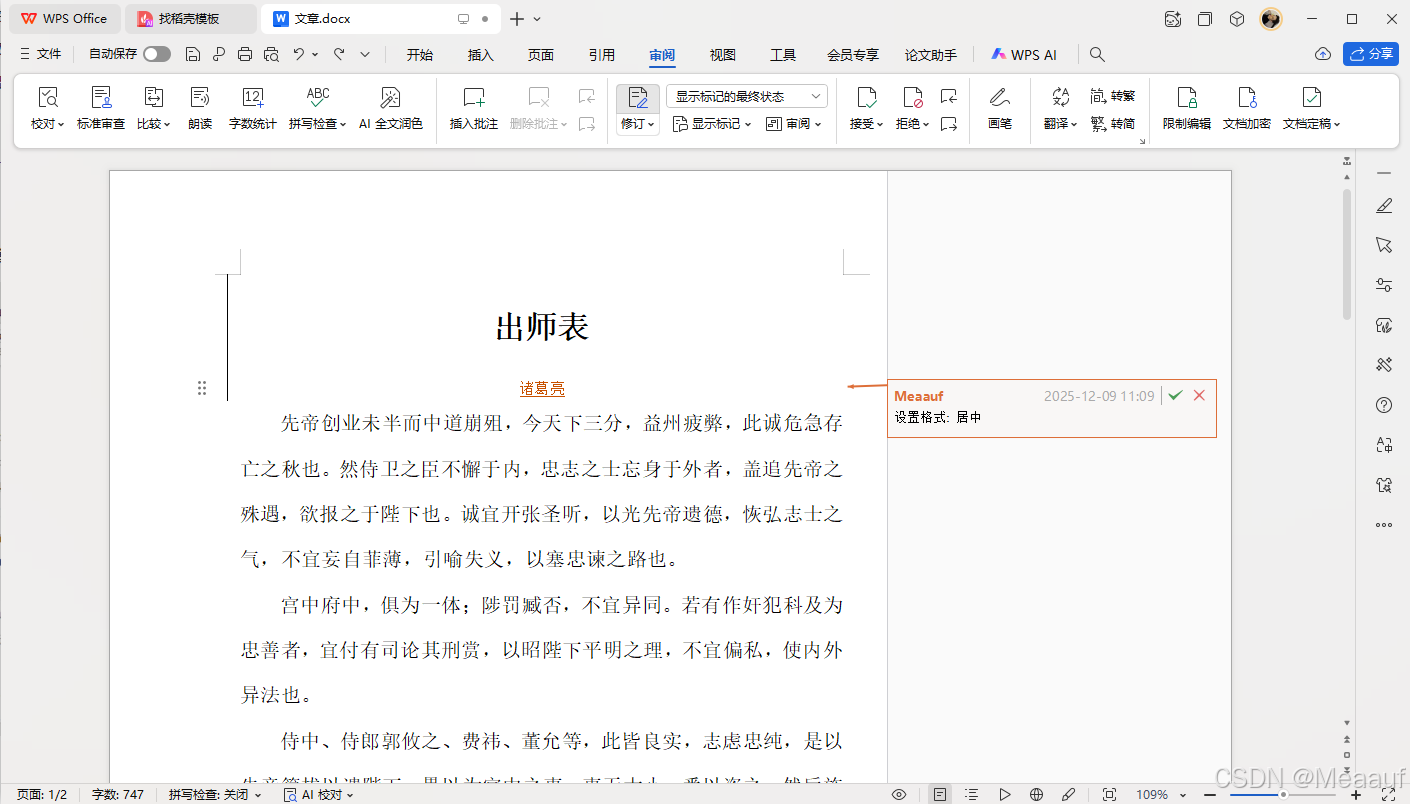
Task: Click 文档定稿 finalize document button
Action: 1311,109
